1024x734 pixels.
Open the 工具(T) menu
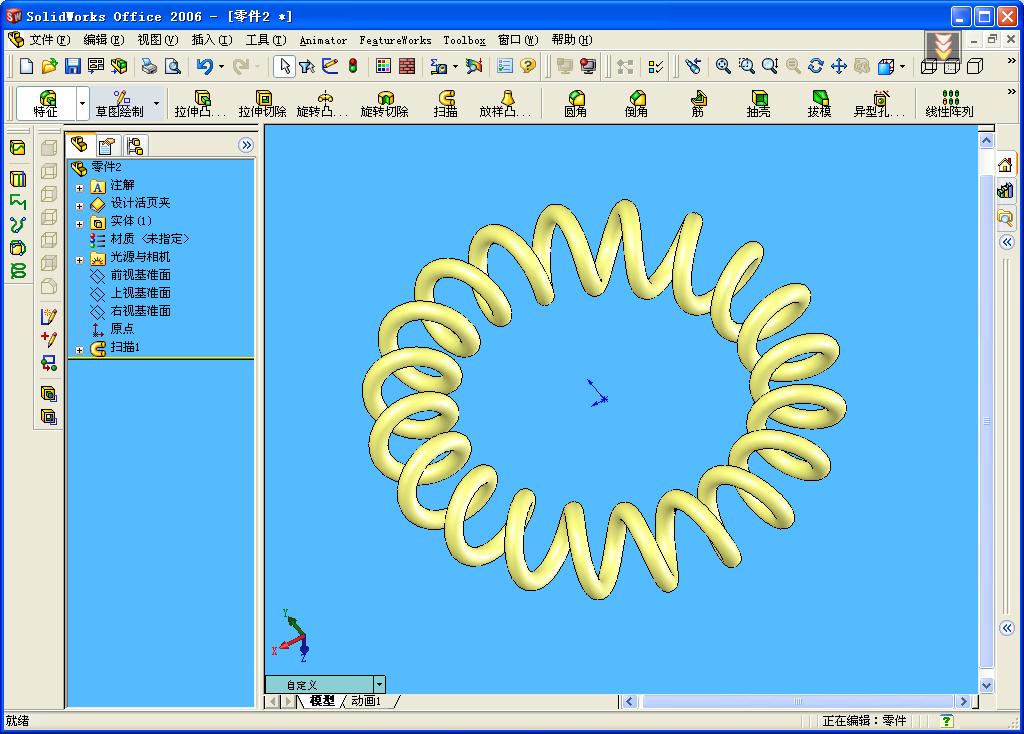(x=266, y=40)
